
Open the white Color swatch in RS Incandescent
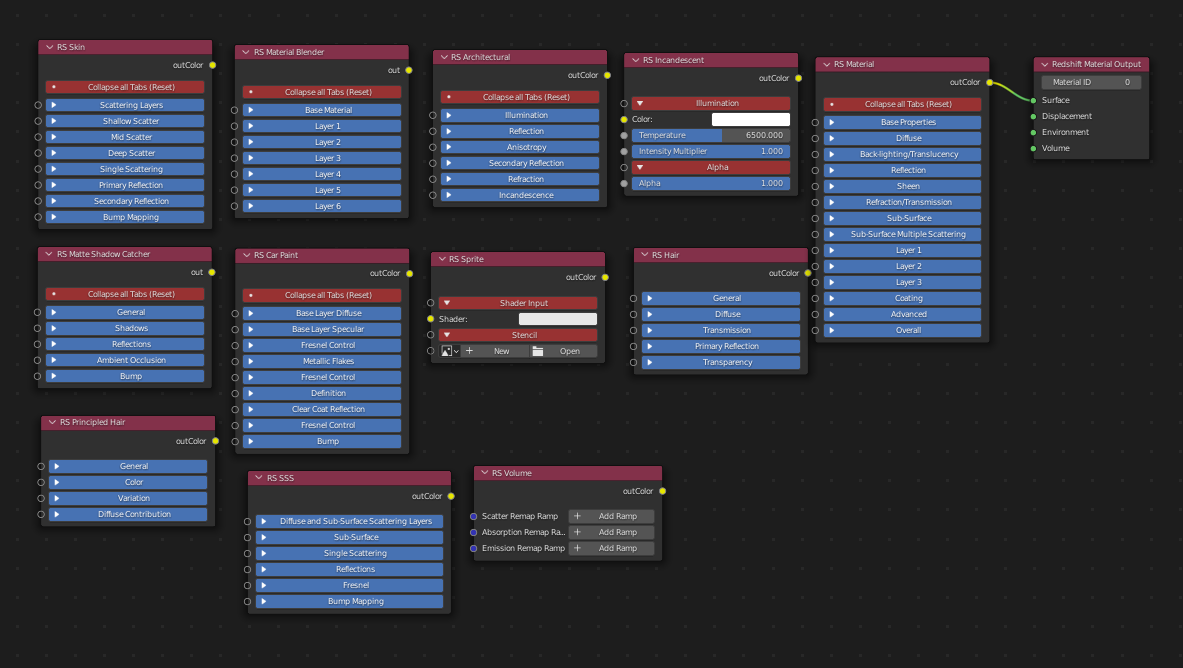(x=751, y=119)
